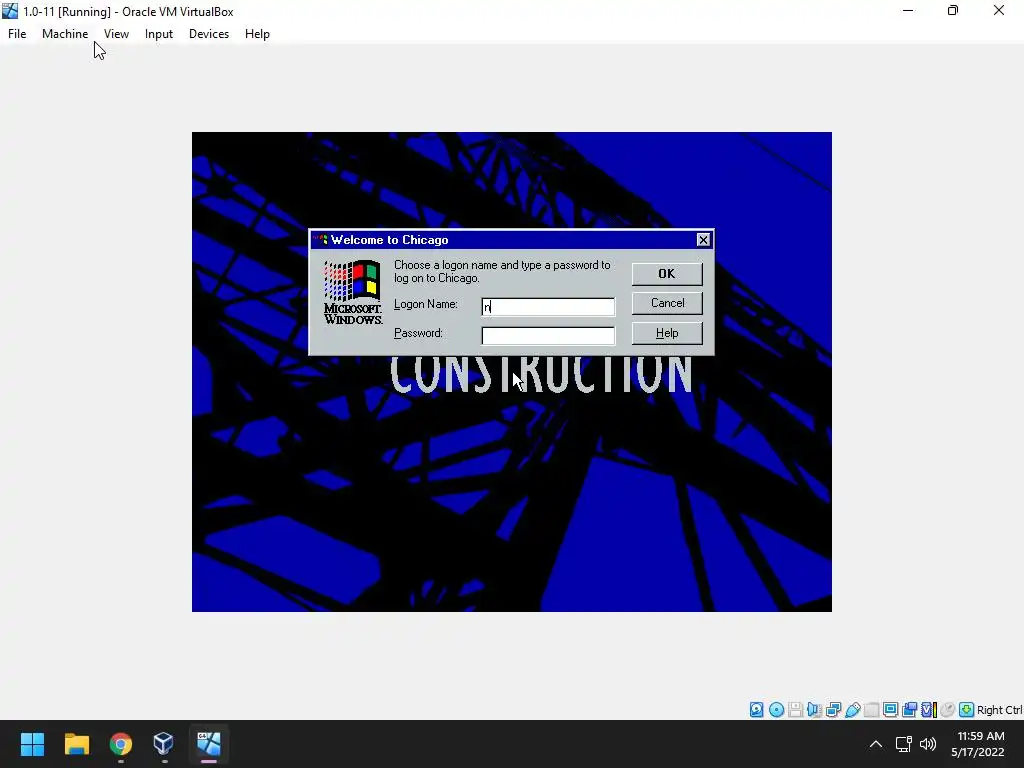
Task: Focus the Logon Name field
Action: click(x=548, y=306)
